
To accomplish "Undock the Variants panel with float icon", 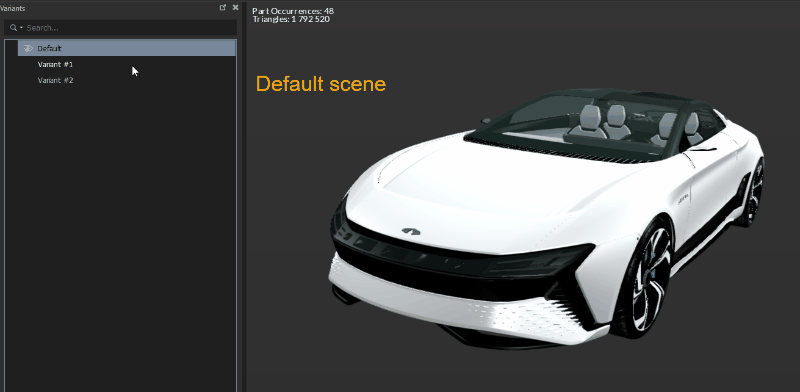I will pos(222,7).
